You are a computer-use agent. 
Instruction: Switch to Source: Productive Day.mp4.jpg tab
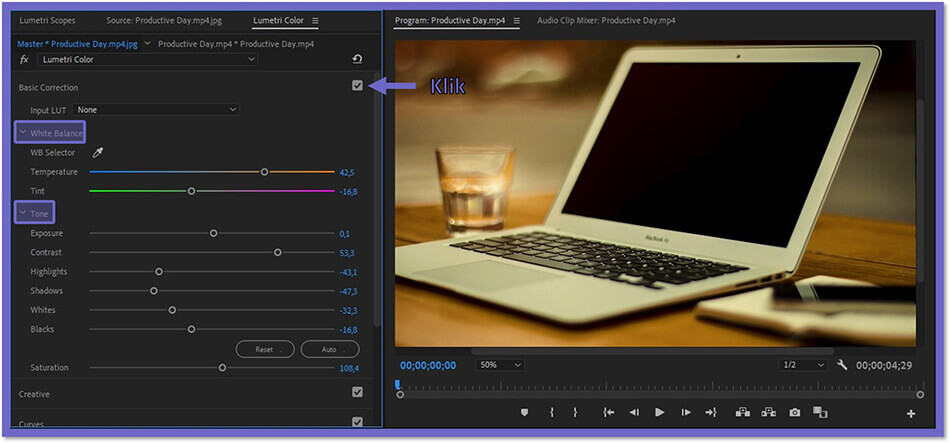coord(164,21)
